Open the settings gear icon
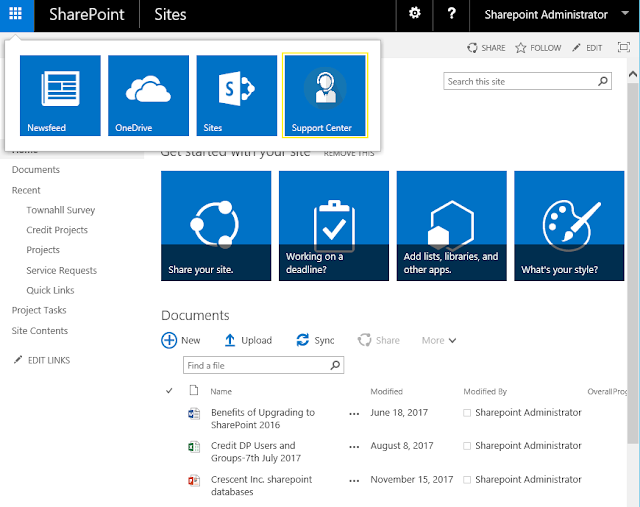The width and height of the screenshot is (640, 507). 415,14
